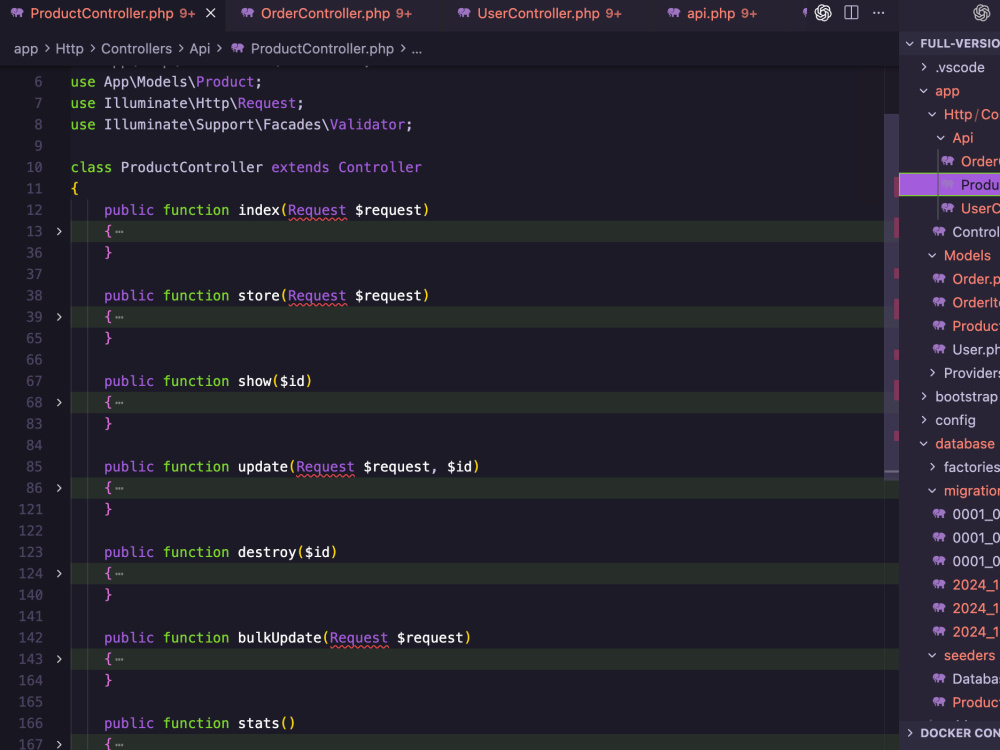The height and width of the screenshot is (750, 1000).
Task: Click the Http breadcrumb segment
Action: tap(70, 49)
